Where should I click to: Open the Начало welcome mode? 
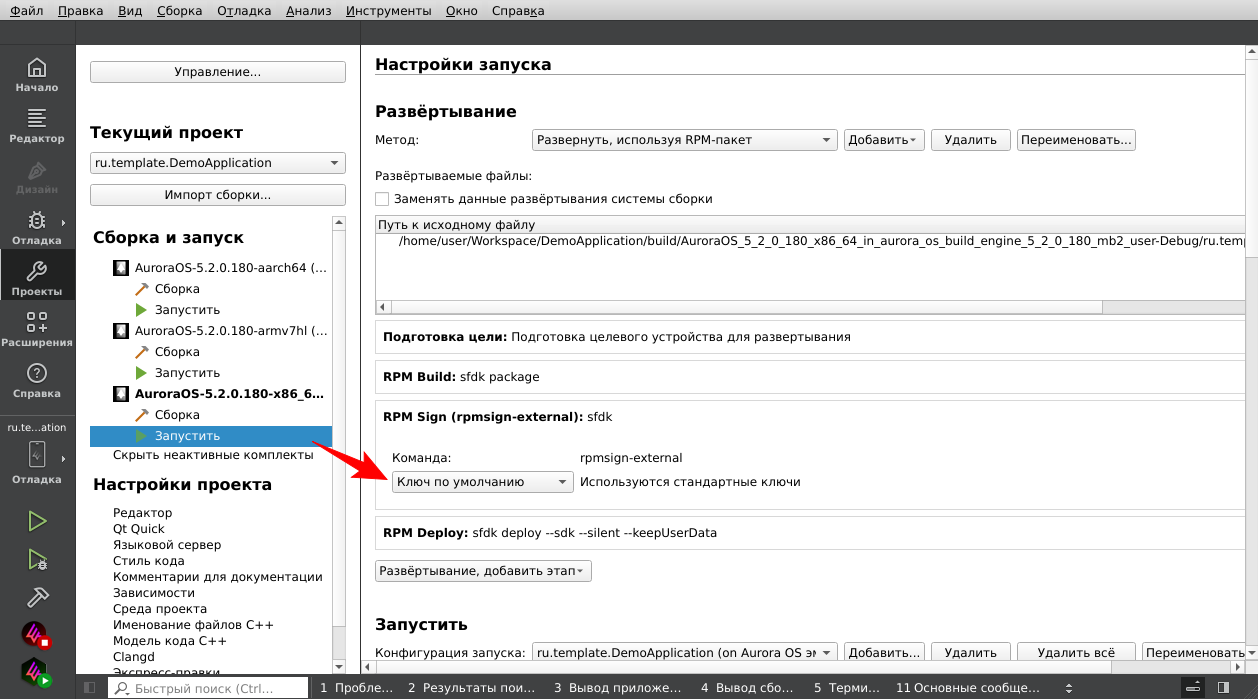point(37,75)
